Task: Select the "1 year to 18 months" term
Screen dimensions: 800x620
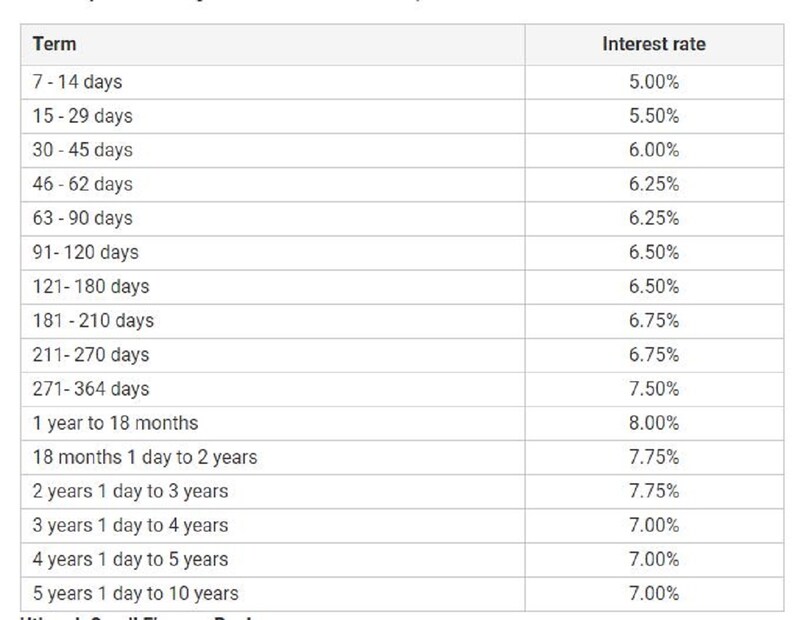Action: pos(115,423)
